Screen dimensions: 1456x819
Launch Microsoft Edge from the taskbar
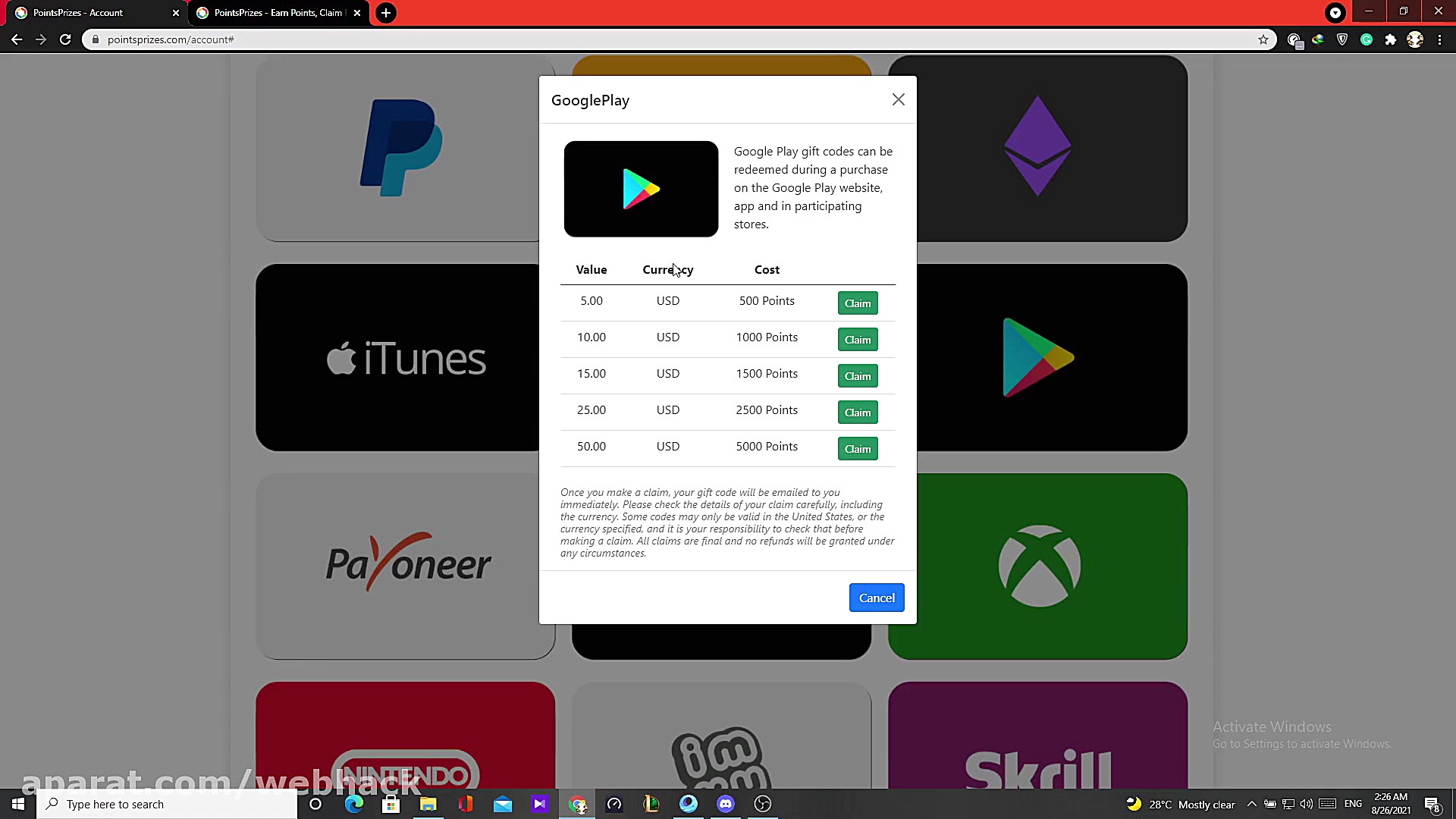click(x=354, y=804)
